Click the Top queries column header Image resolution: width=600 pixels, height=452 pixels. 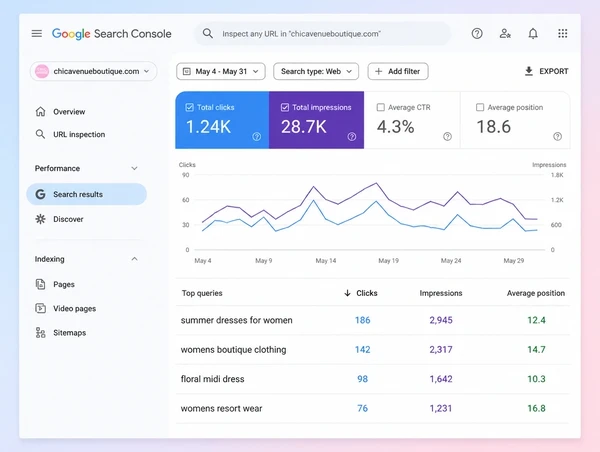pos(202,293)
